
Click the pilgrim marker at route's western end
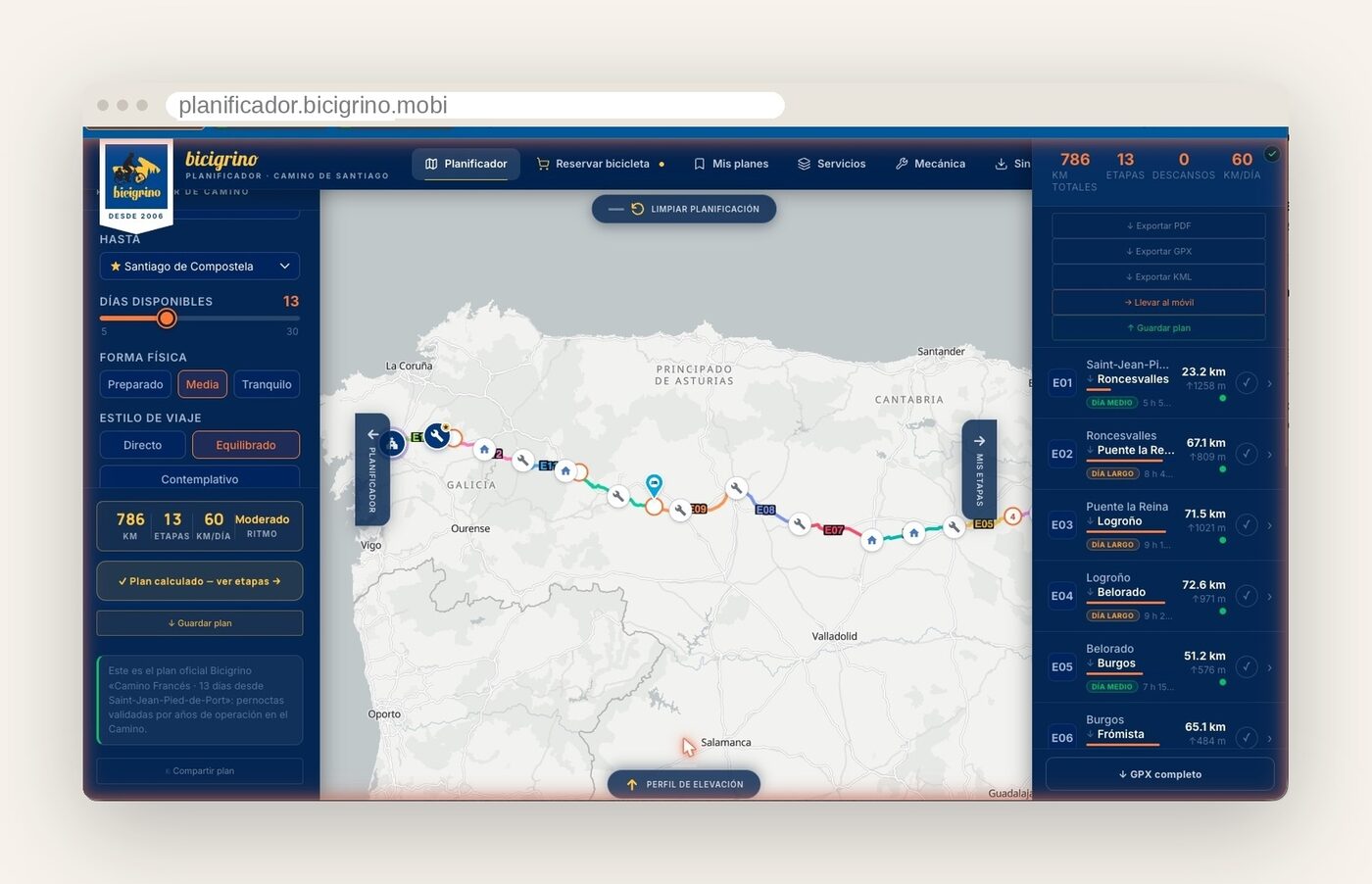point(393,444)
